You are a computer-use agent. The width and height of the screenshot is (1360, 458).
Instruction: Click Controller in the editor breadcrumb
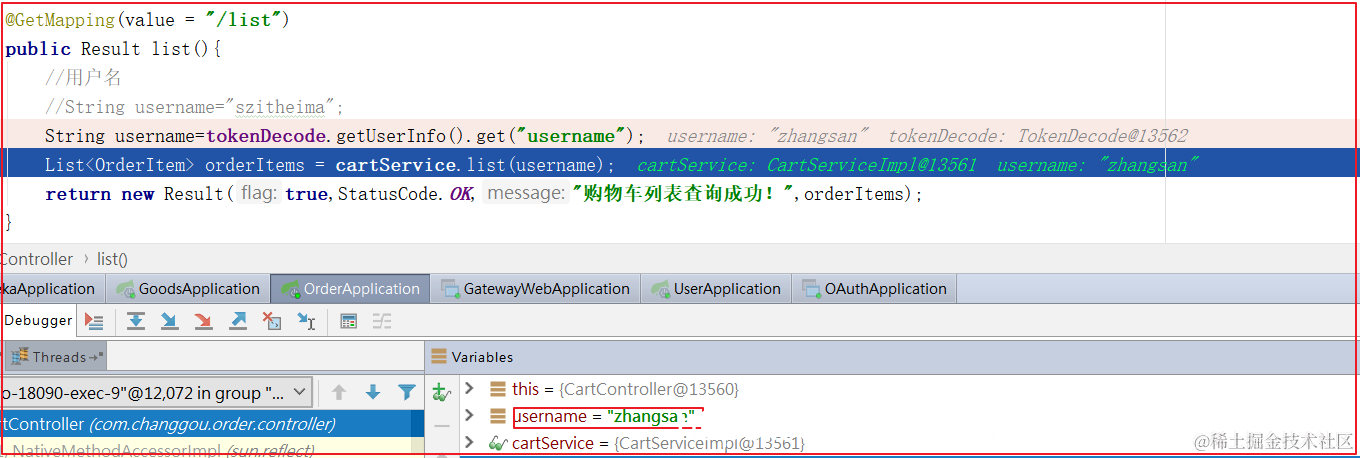[x=36, y=259]
